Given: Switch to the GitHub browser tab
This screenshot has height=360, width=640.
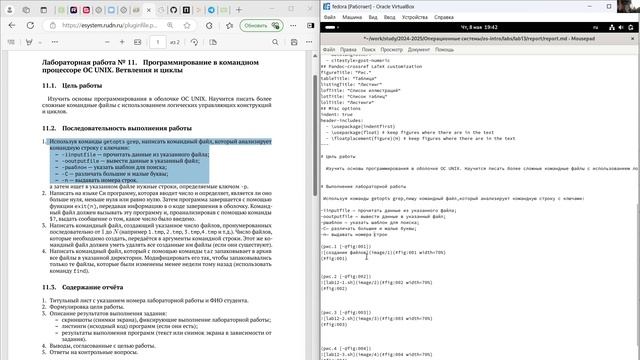Looking at the screenshot, I should [x=173, y=10].
